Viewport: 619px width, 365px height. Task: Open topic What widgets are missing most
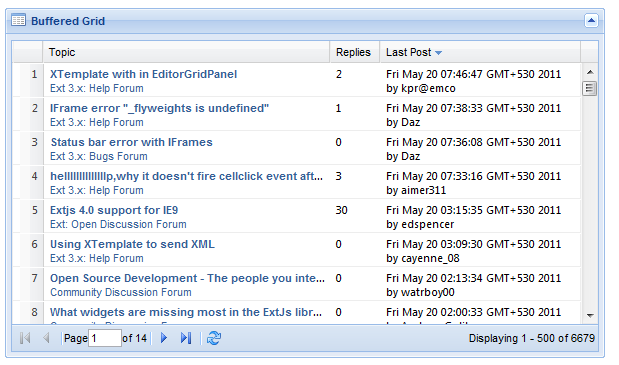click(x=186, y=312)
